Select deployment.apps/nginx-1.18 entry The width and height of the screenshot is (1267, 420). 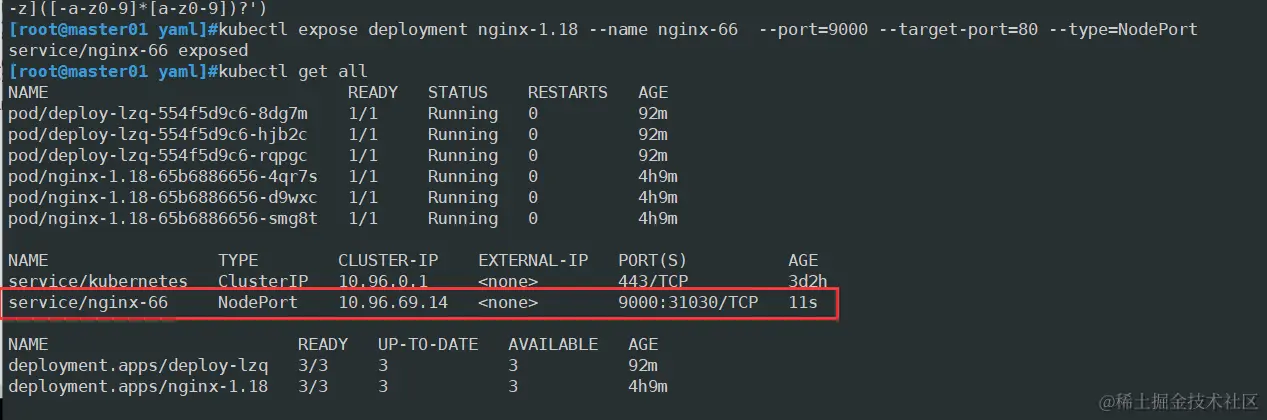pyautogui.click(x=138, y=386)
